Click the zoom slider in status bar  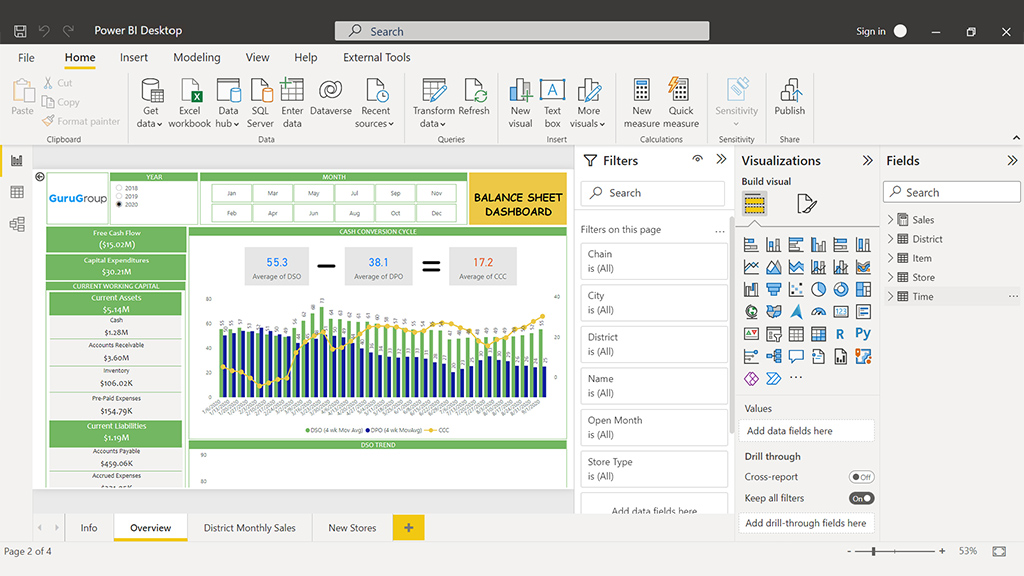click(875, 551)
